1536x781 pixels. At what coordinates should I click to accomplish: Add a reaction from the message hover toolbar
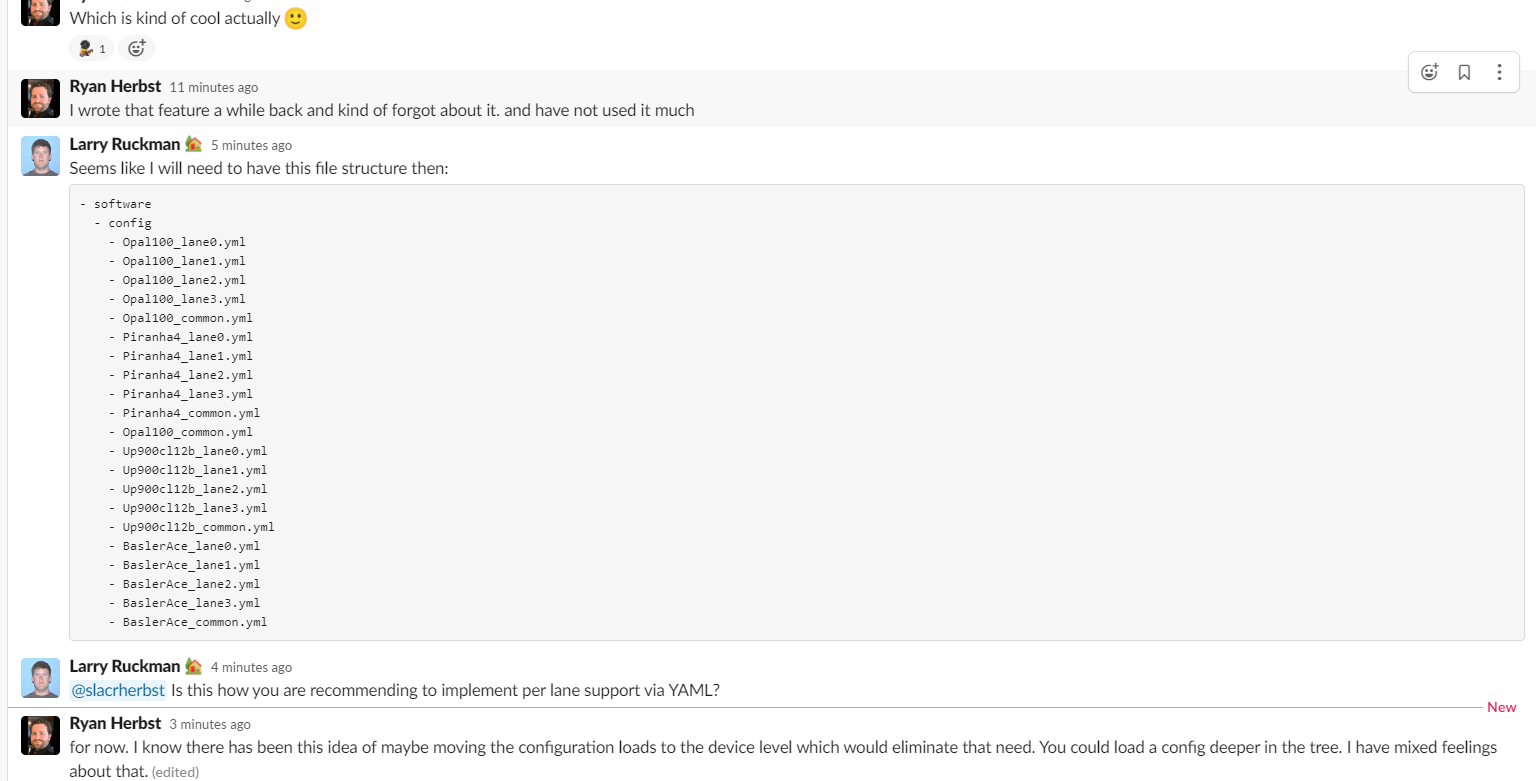pyautogui.click(x=1430, y=72)
